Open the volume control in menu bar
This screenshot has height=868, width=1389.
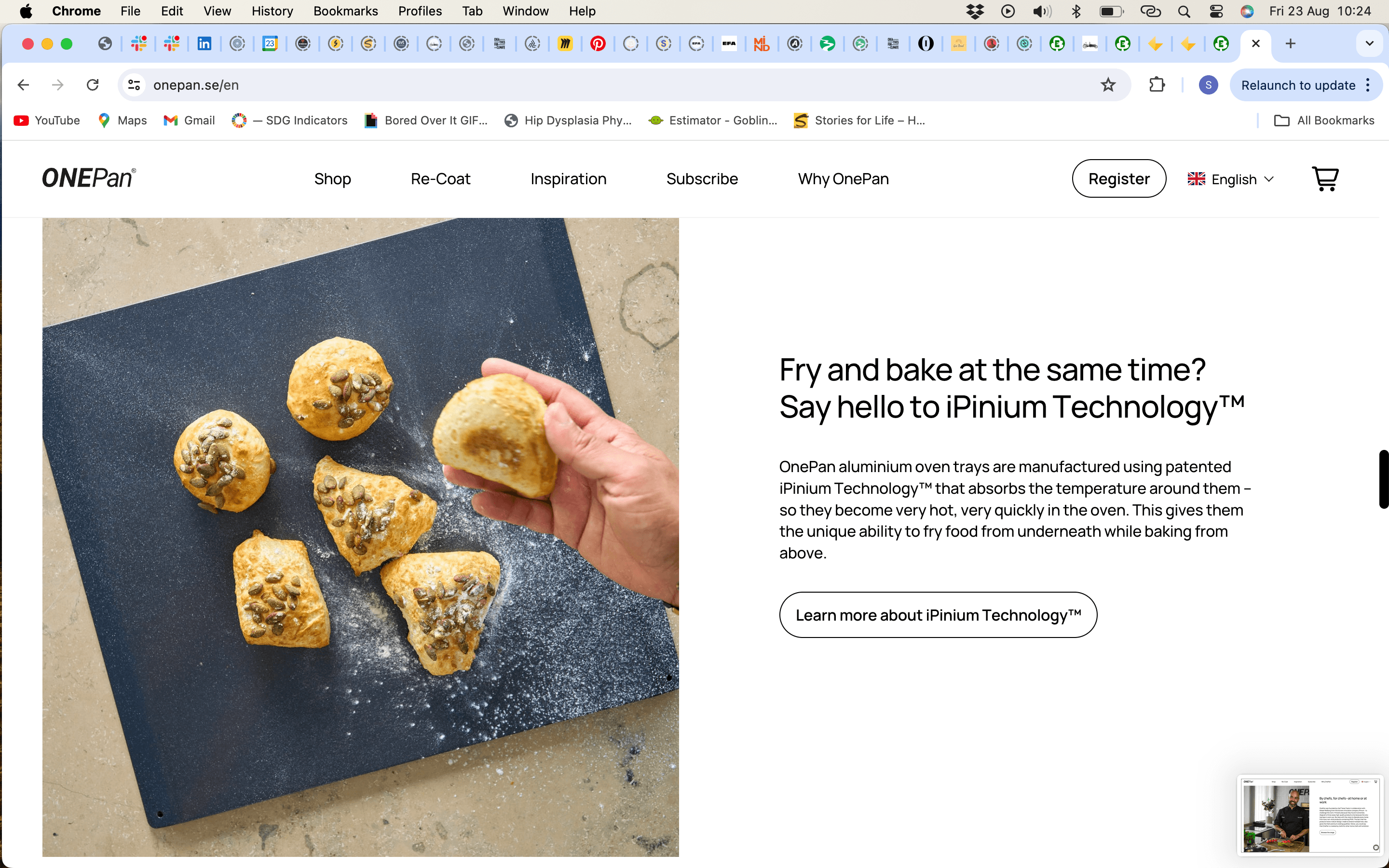1042,11
